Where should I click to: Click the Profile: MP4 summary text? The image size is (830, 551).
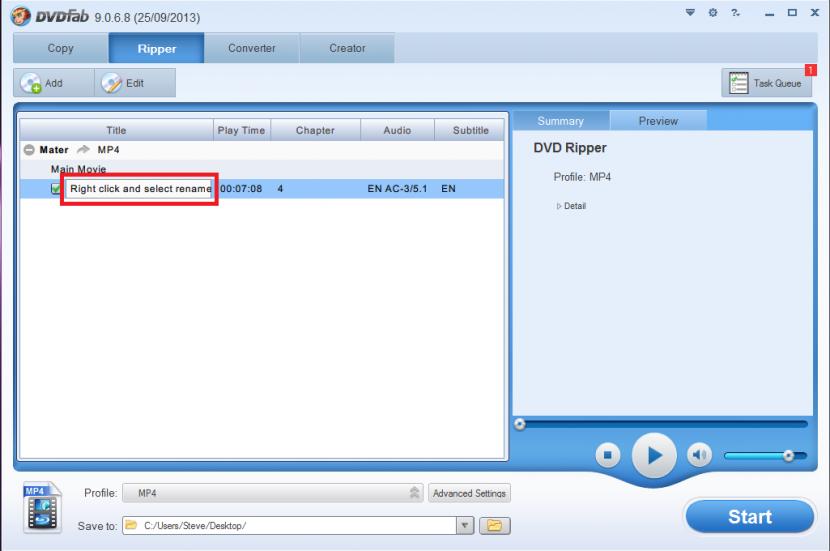[x=582, y=177]
